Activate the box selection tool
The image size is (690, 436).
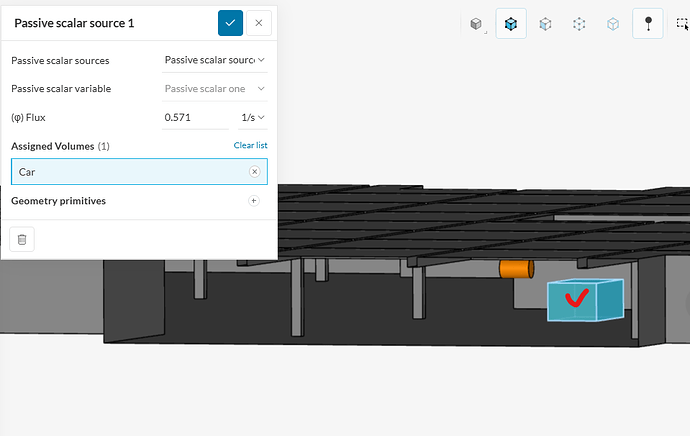coord(682,23)
